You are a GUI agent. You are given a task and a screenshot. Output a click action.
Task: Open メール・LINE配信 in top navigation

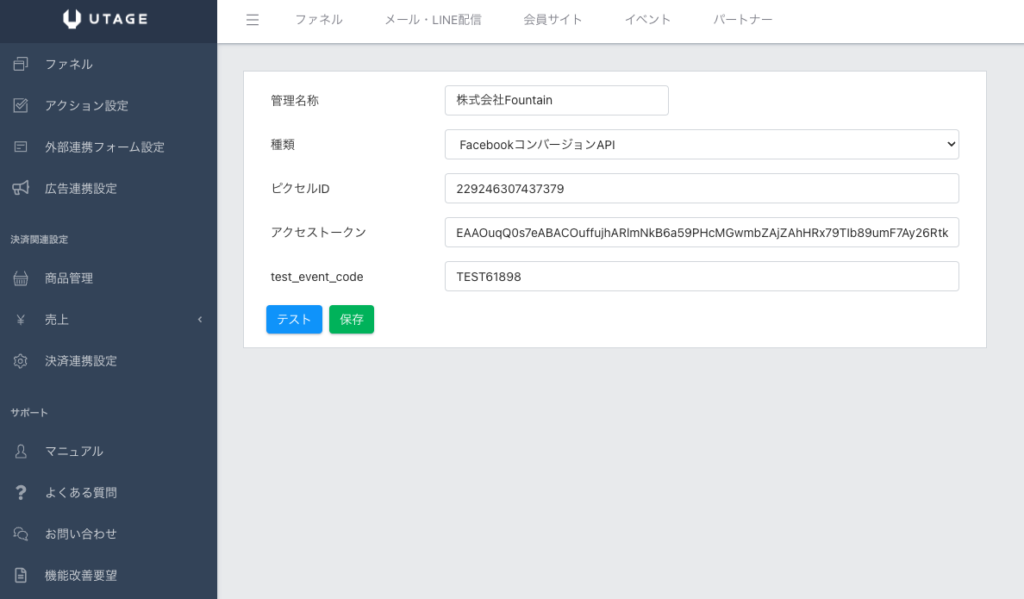click(x=432, y=20)
